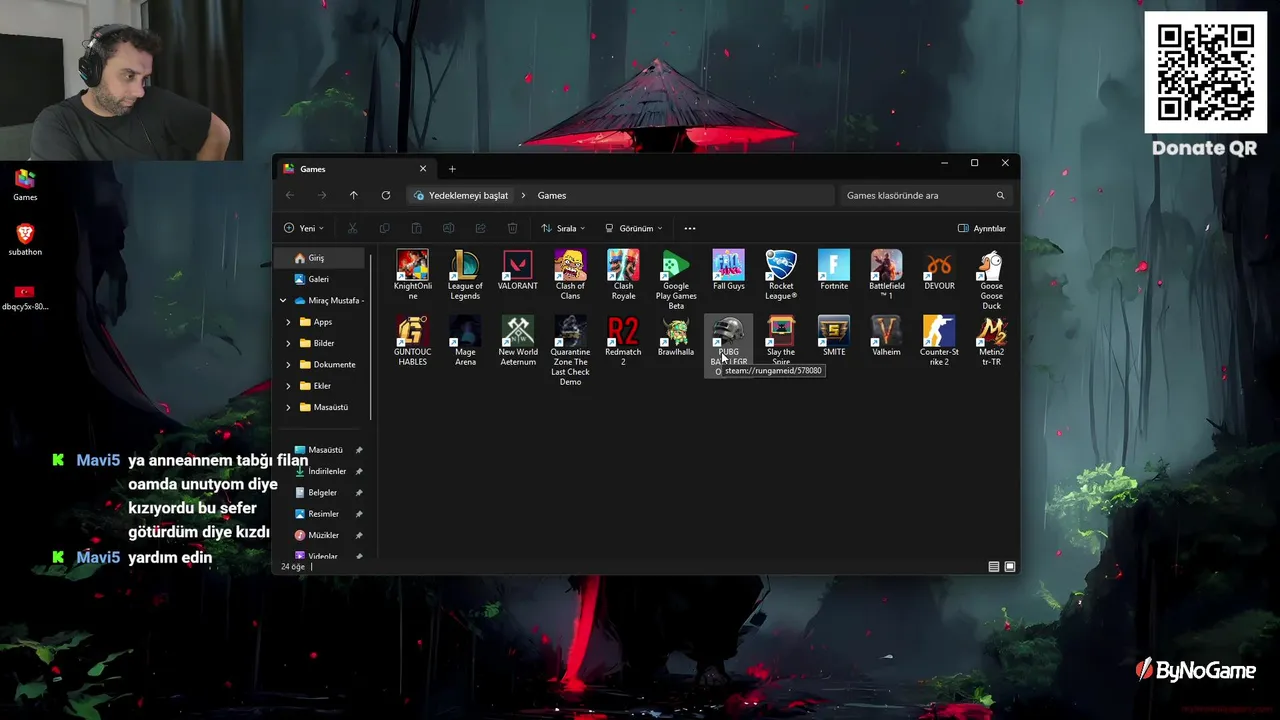This screenshot has height=720, width=1280.
Task: Click the Rename toolbar icon
Action: point(448,228)
